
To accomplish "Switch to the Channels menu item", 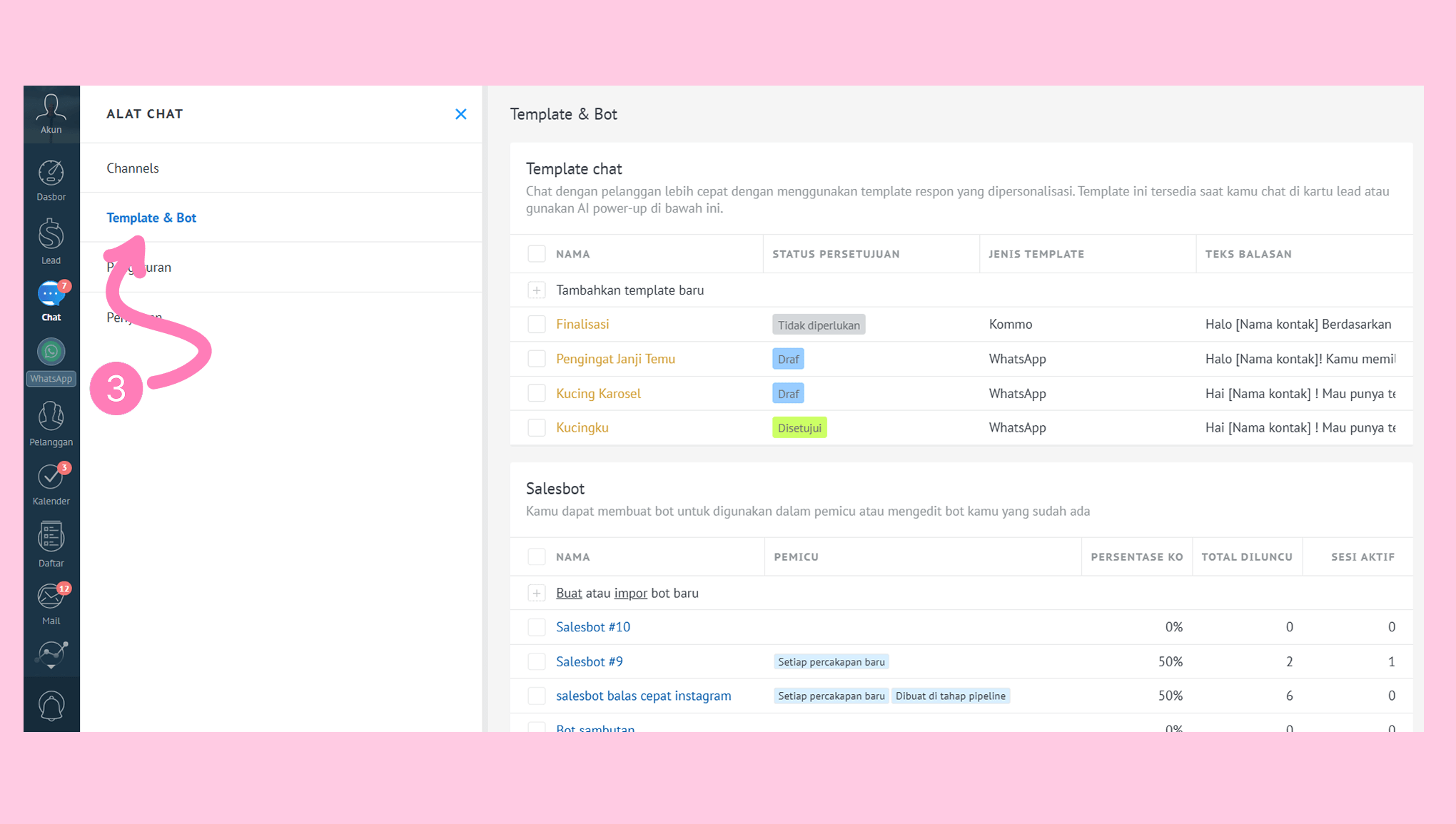I will pyautogui.click(x=133, y=168).
